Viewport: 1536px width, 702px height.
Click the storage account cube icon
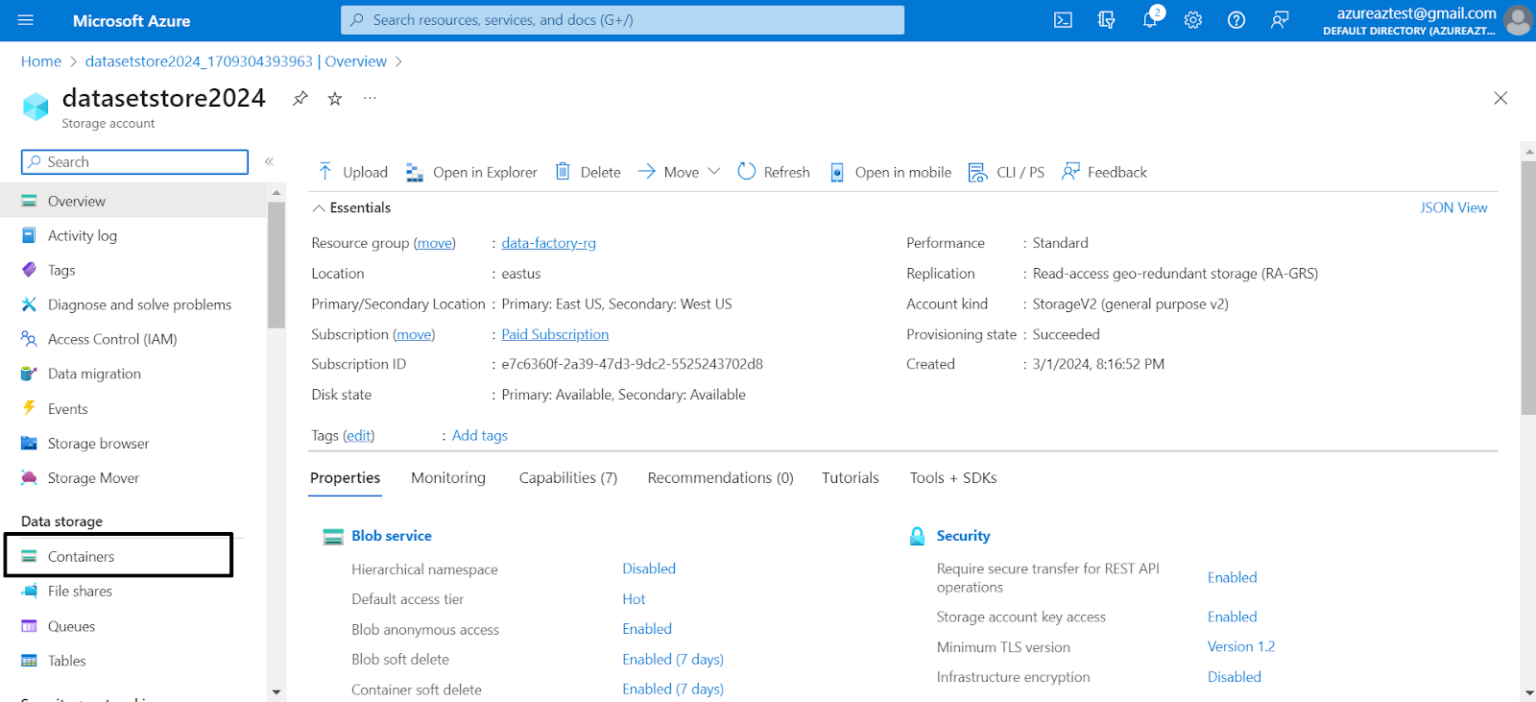pos(36,107)
